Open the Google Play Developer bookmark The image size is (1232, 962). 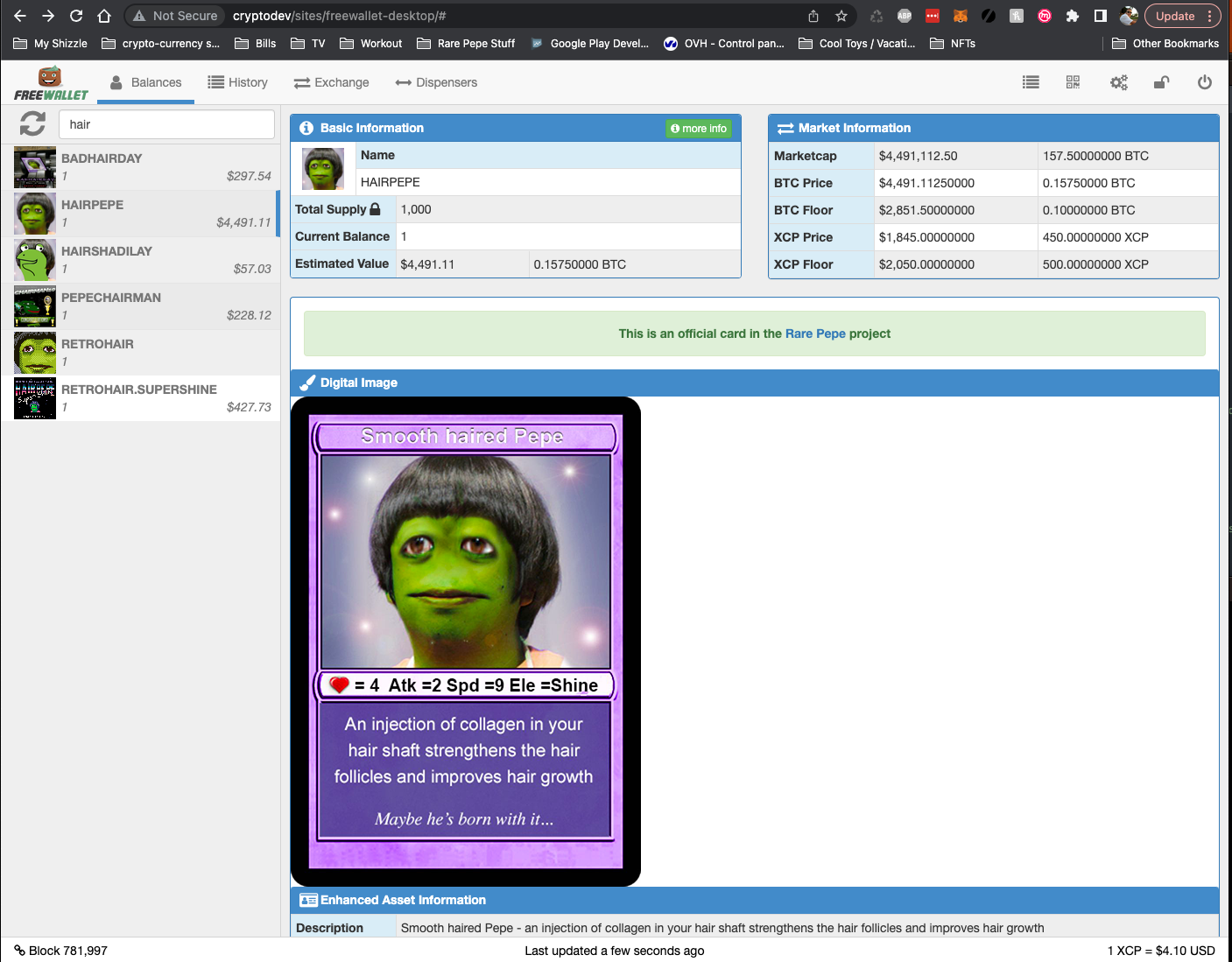[x=590, y=43]
